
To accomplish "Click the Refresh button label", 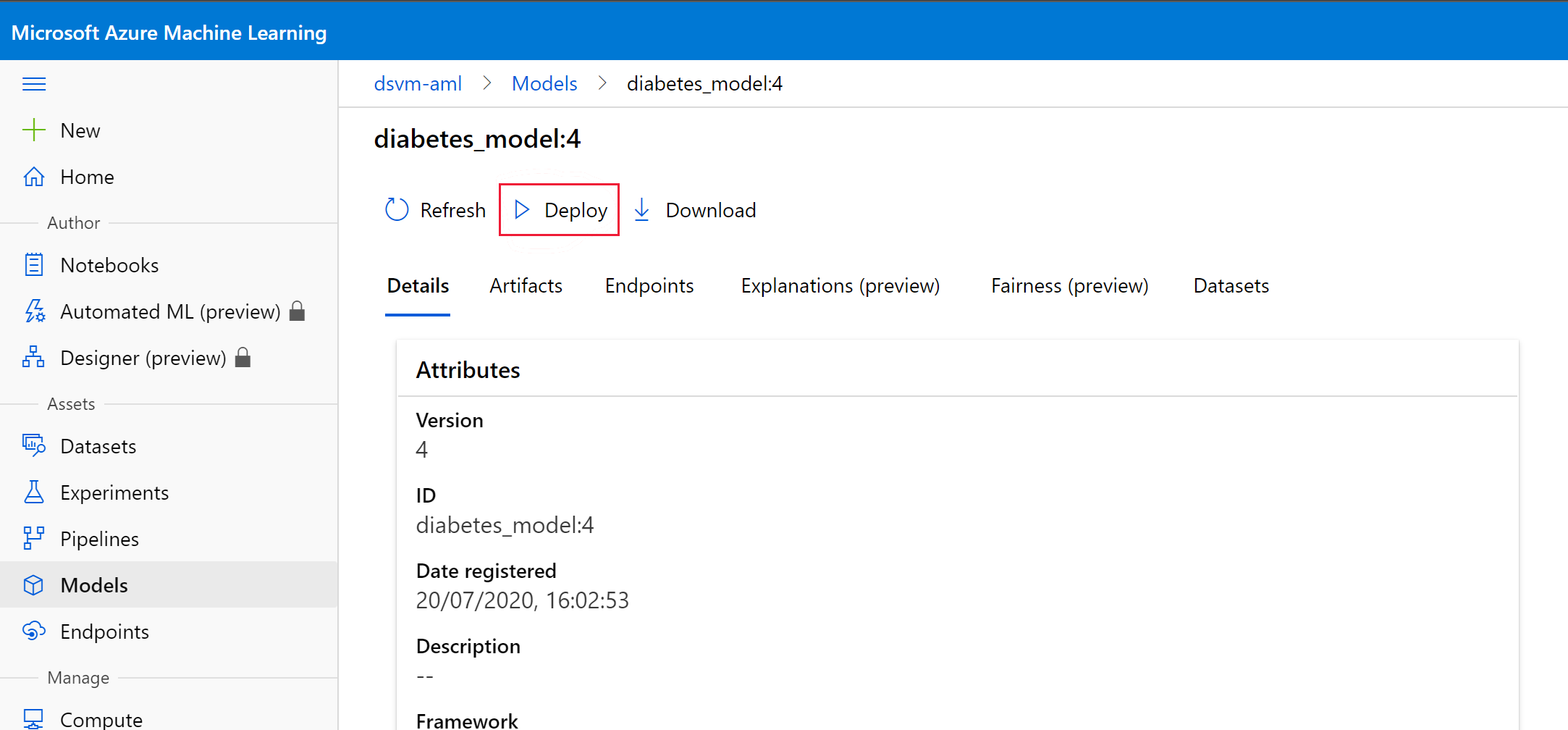I will [453, 210].
